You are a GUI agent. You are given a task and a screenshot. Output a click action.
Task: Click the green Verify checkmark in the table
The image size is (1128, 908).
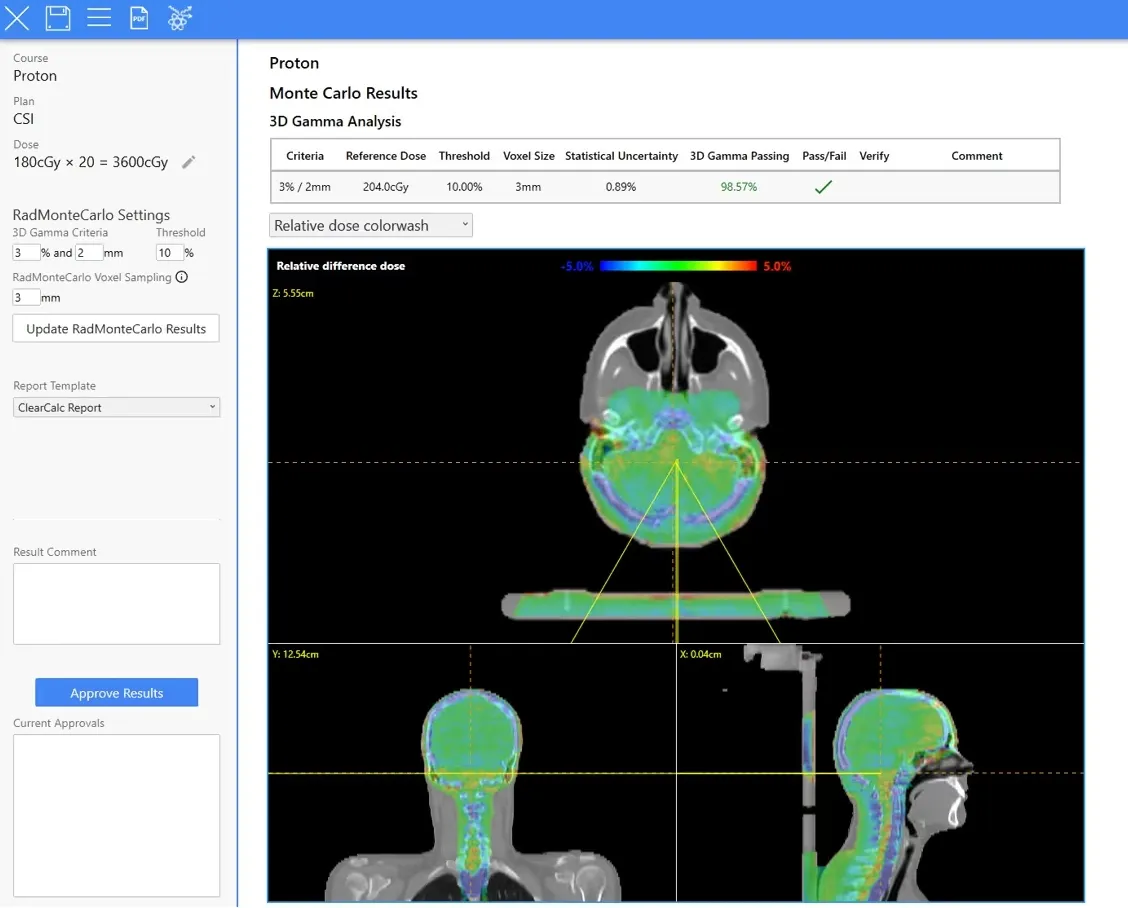tap(822, 185)
